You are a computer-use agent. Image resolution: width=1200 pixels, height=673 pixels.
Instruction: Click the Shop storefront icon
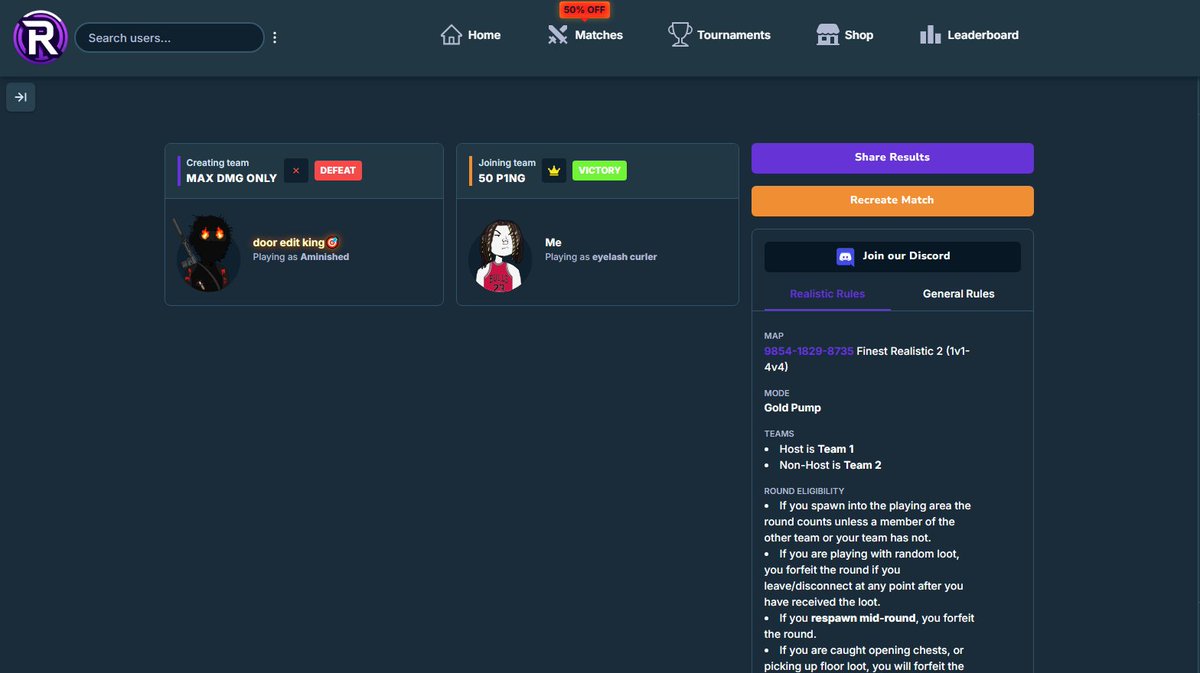click(x=827, y=35)
